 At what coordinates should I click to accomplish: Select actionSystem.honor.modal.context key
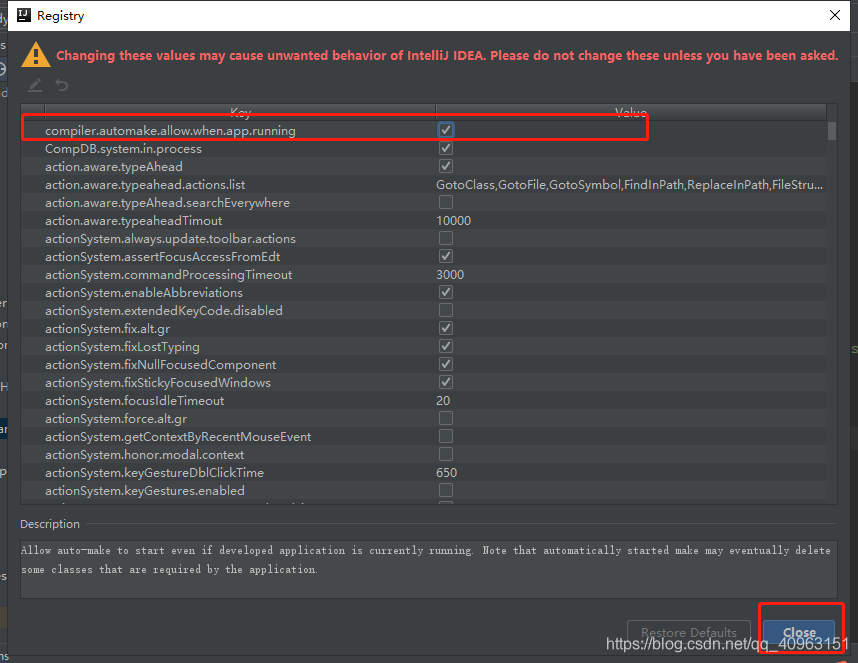tap(144, 455)
